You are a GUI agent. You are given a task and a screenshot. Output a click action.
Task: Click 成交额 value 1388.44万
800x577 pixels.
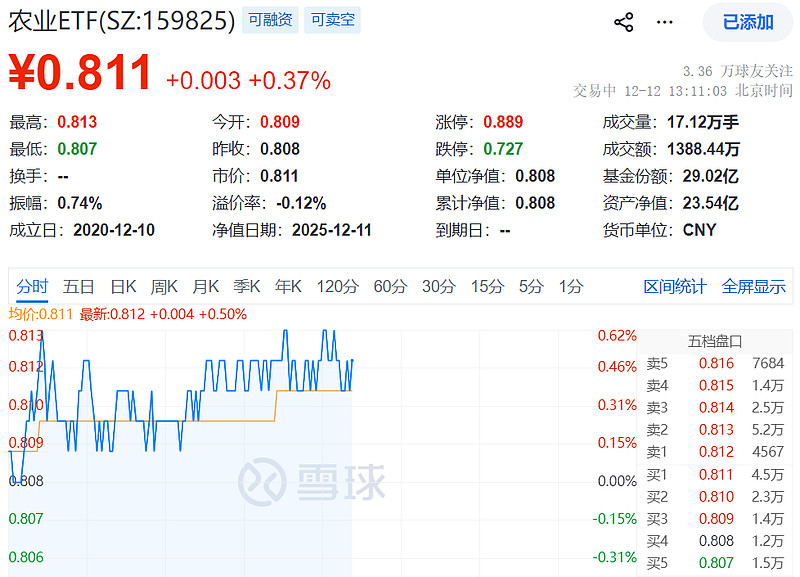point(703,149)
